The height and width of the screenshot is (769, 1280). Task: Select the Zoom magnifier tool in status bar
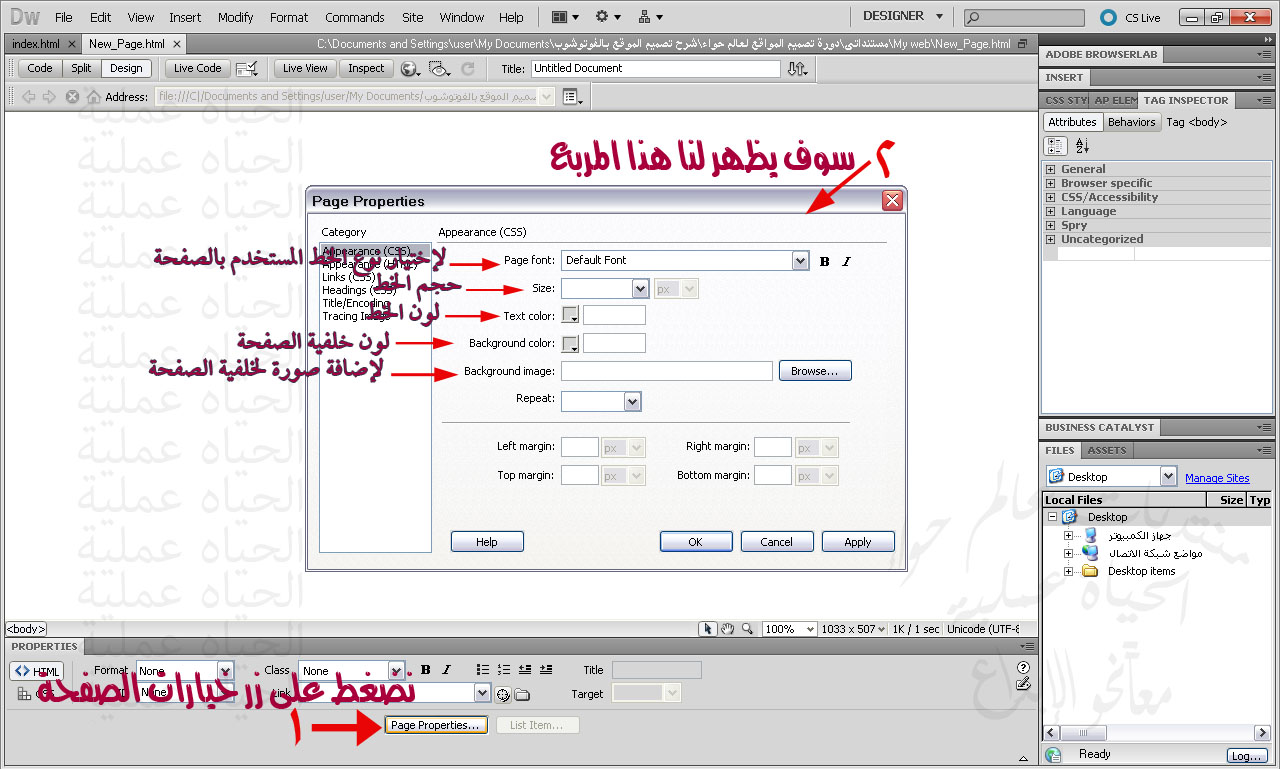(x=746, y=629)
